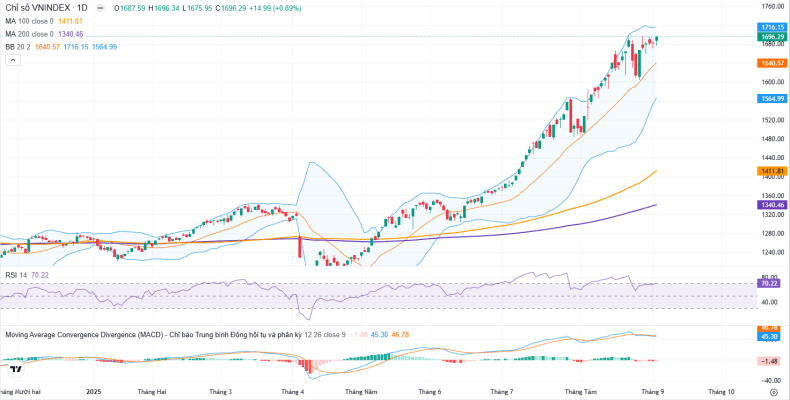The width and height of the screenshot is (790, 400).
Task: Select the MA 200 close 0 legend
Action: (x=29, y=34)
